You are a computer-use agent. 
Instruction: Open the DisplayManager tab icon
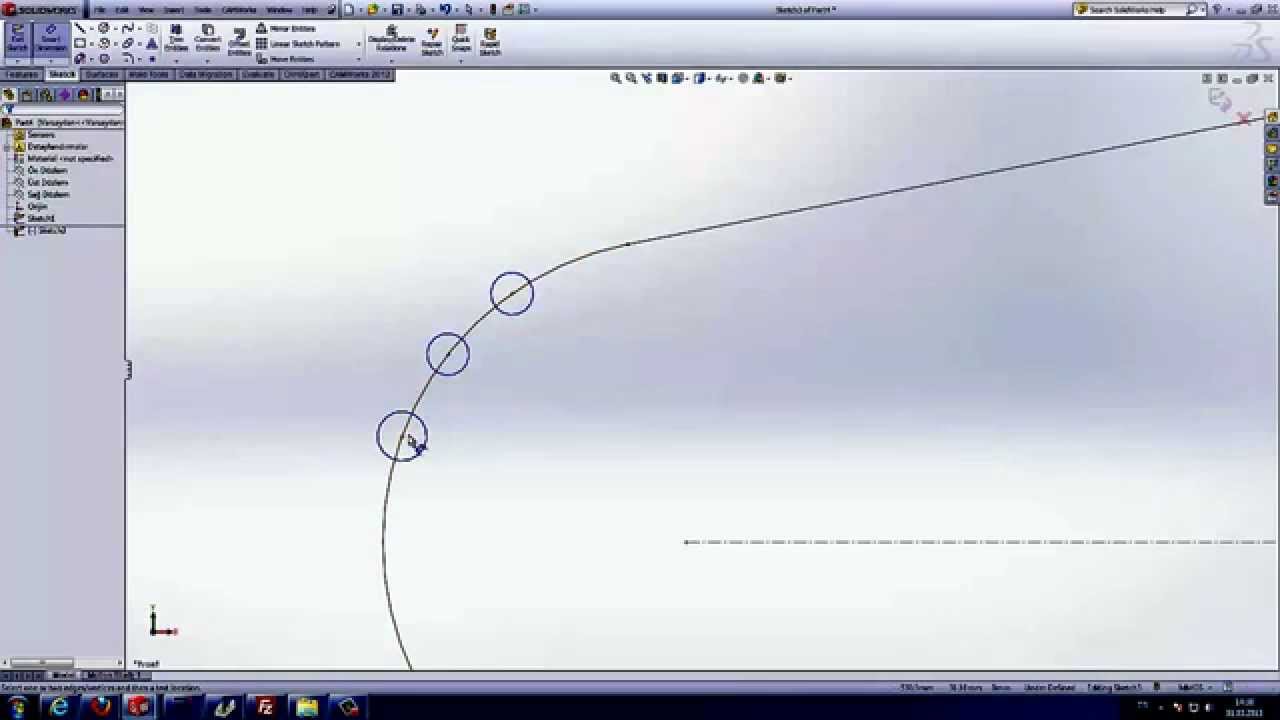coord(83,95)
